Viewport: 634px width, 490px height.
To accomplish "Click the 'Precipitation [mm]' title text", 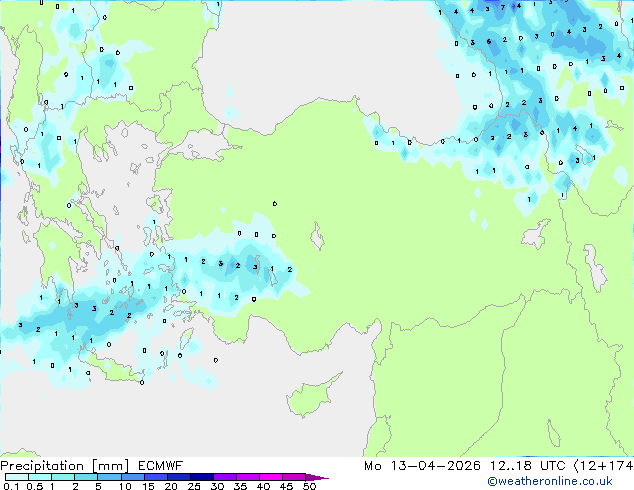I will 65,466.
